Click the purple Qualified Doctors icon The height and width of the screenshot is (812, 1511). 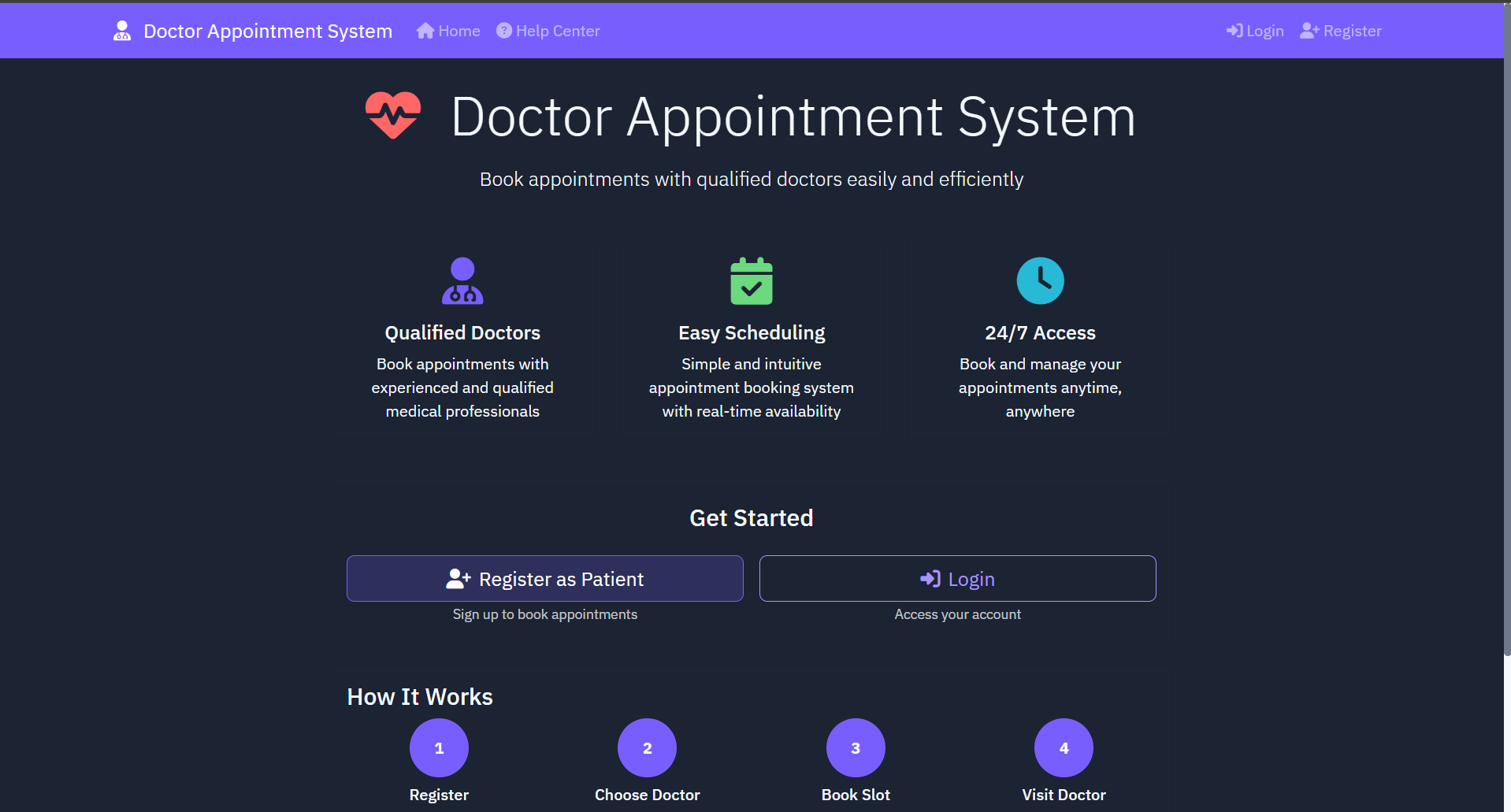coord(462,281)
